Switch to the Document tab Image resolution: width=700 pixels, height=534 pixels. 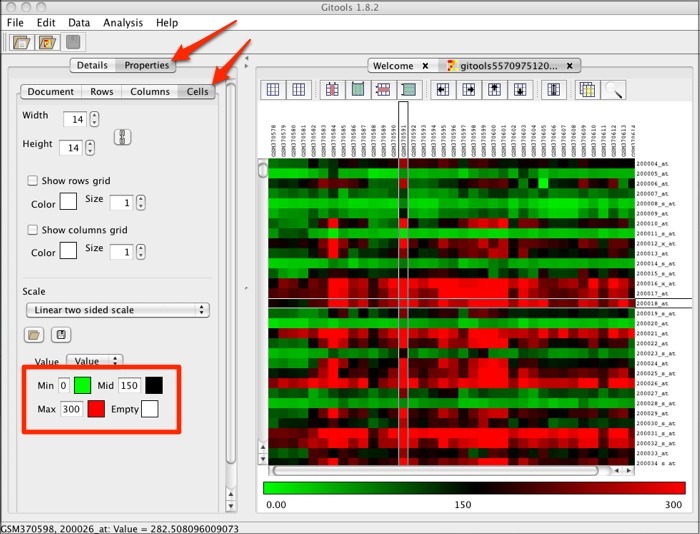(x=50, y=92)
